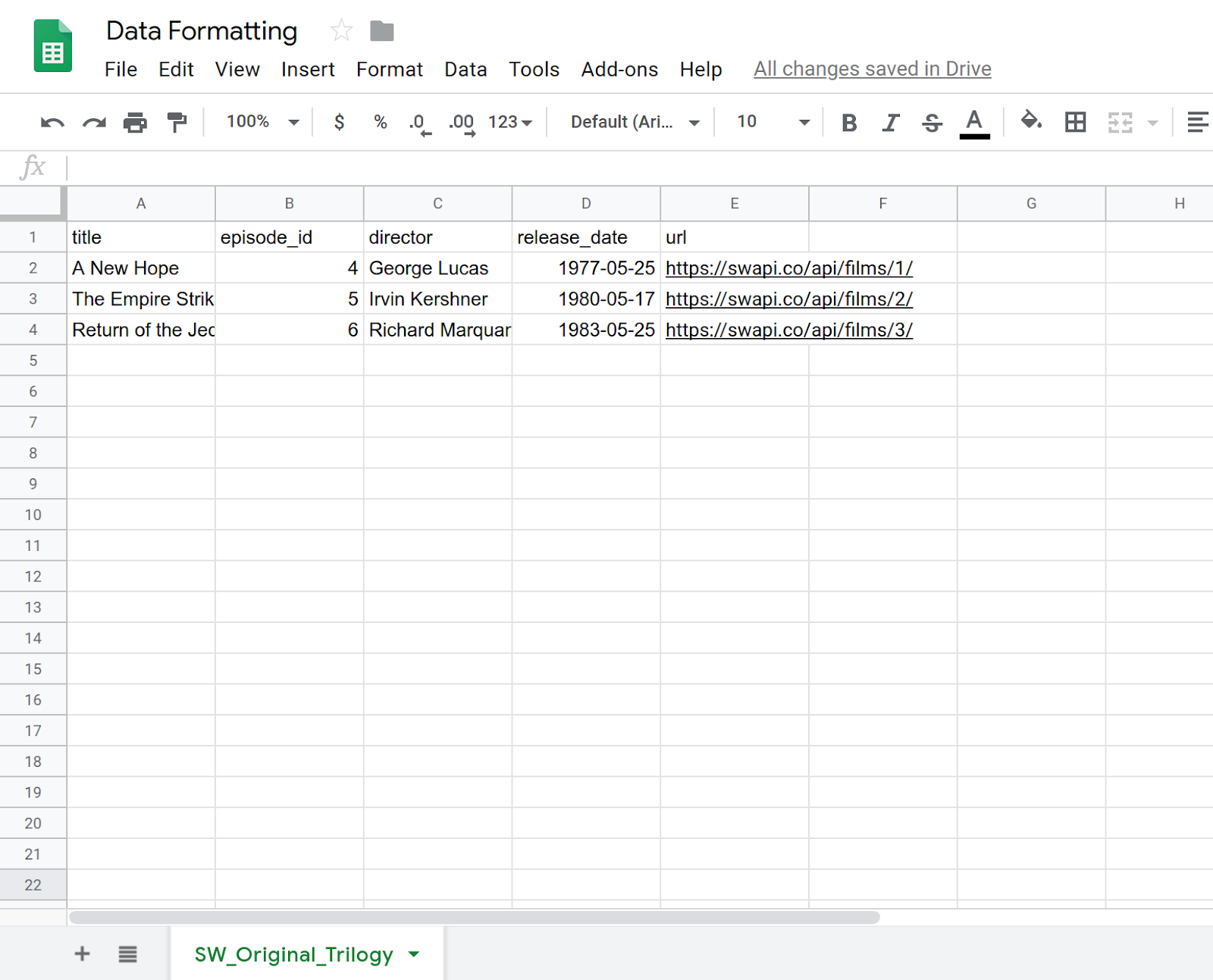Star the Data Formatting spreadsheet
The height and width of the screenshot is (980, 1213).
click(x=341, y=31)
